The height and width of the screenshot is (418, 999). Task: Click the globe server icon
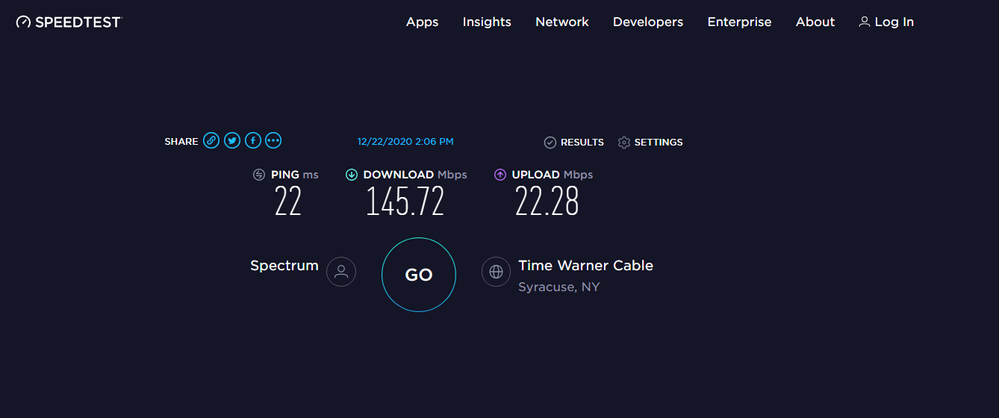pos(496,271)
